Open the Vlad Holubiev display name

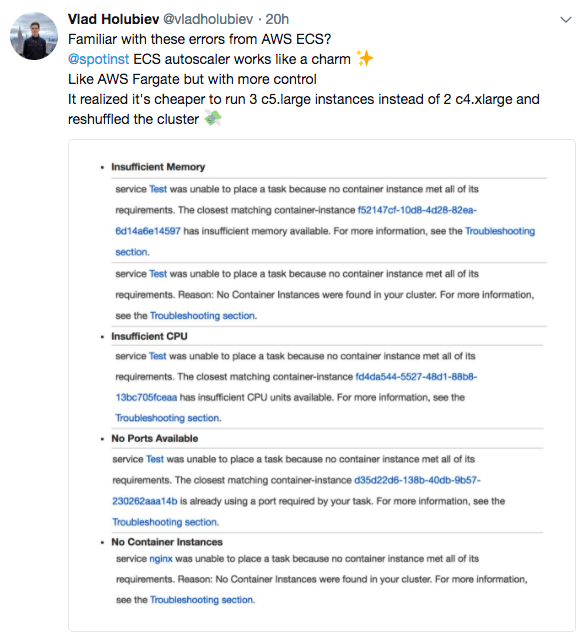click(x=114, y=19)
